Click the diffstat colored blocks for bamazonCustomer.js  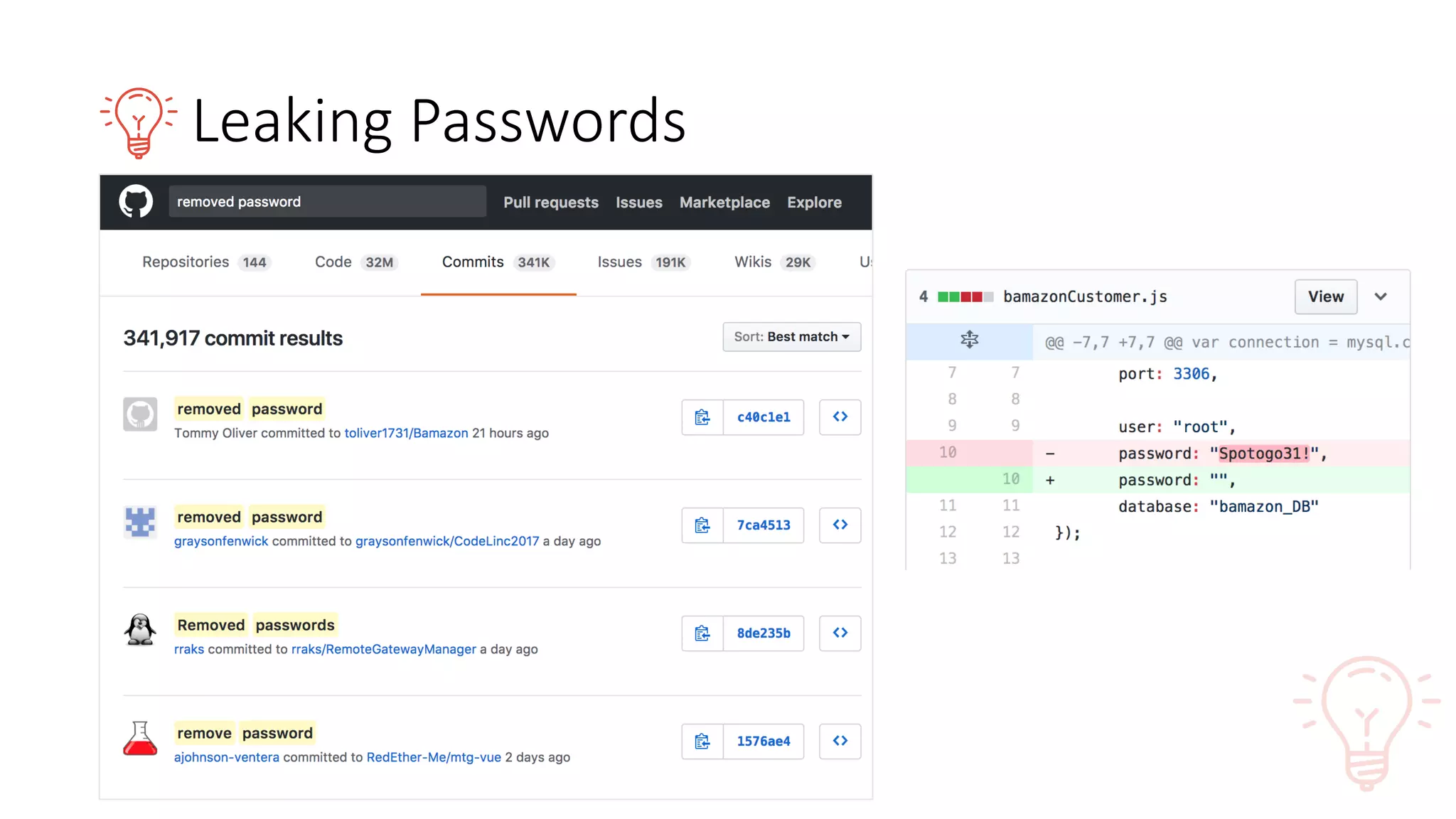tap(965, 297)
